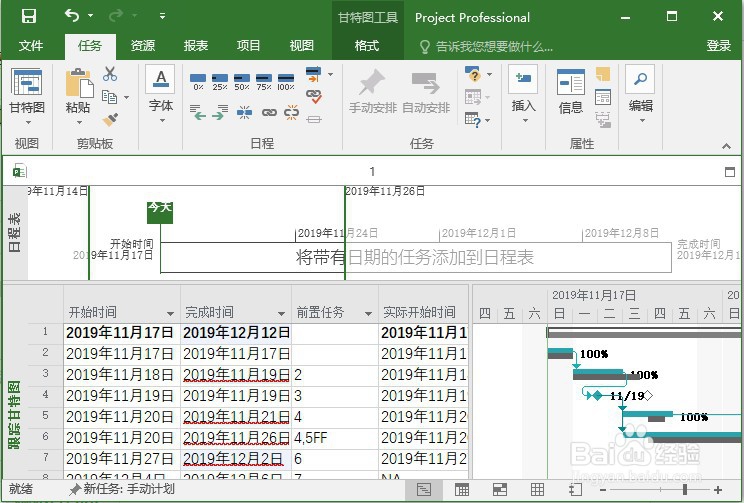Click the Split Task icon
The height and width of the screenshot is (503, 744).
coord(244,112)
